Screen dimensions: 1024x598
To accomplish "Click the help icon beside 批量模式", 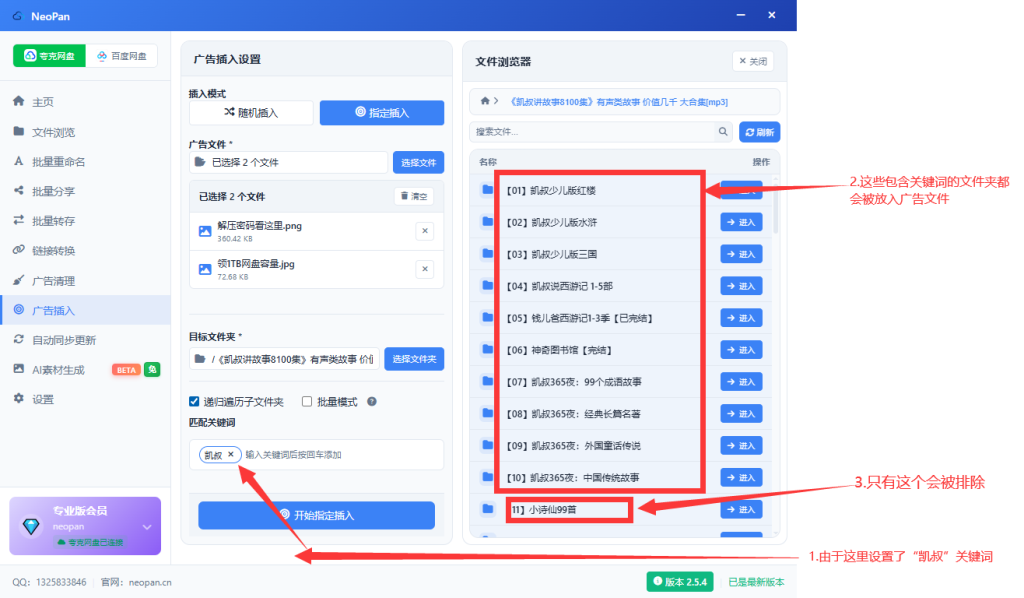I will 372,401.
